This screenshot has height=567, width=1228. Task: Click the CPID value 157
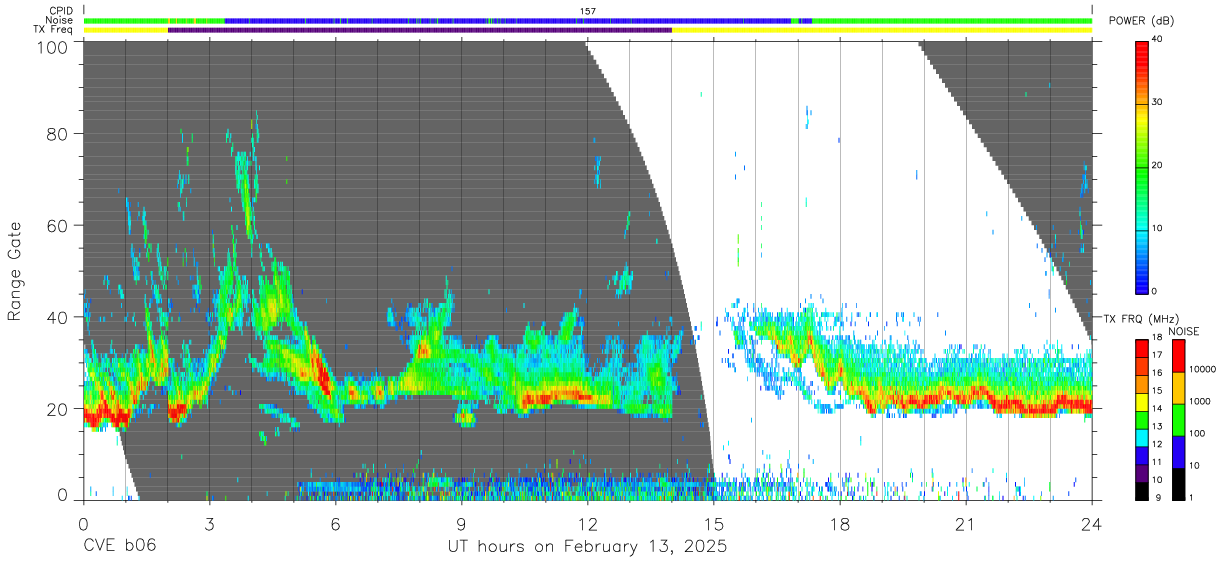coord(587,11)
